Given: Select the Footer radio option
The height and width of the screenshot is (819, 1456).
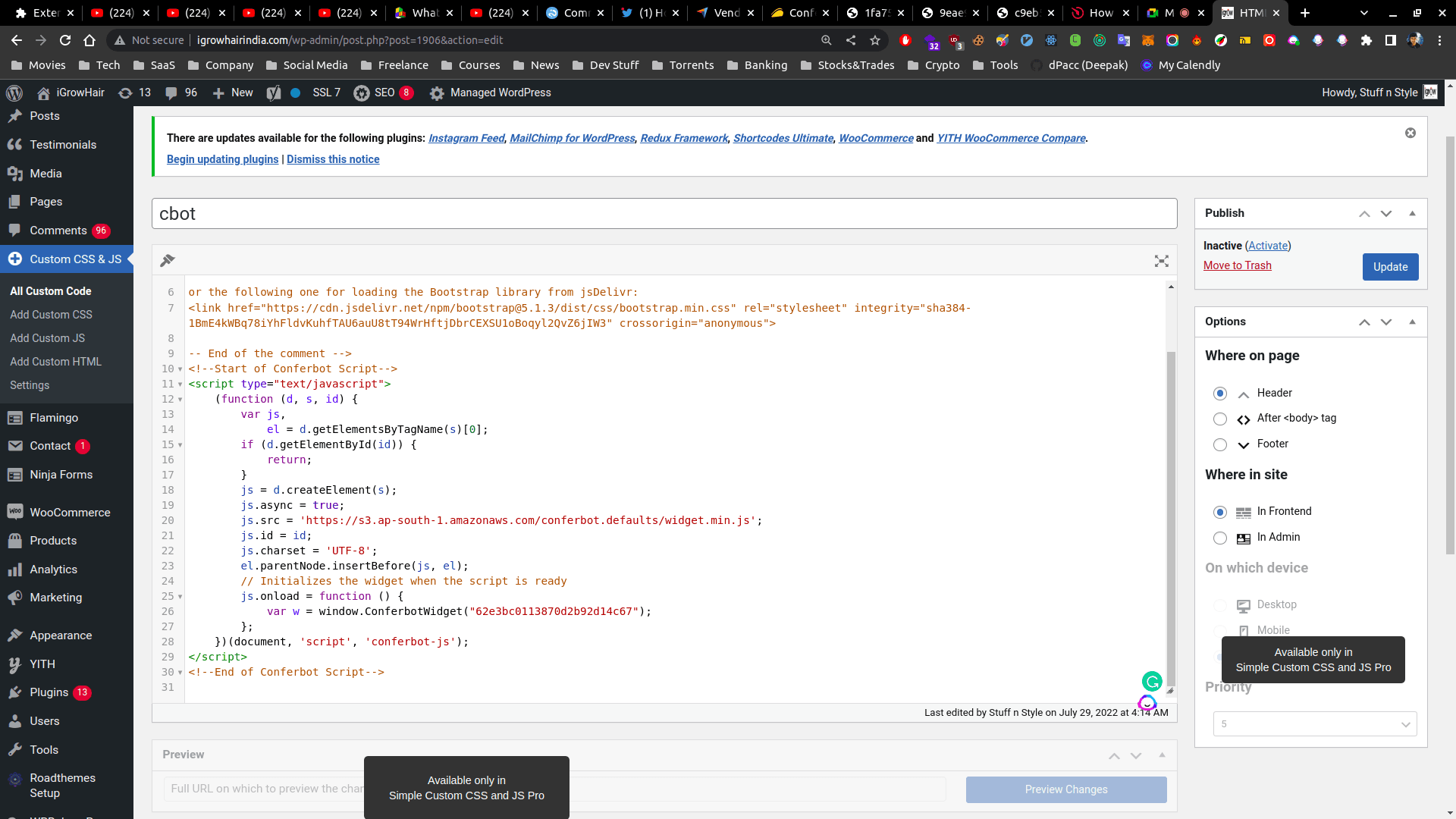Looking at the screenshot, I should click(1219, 445).
